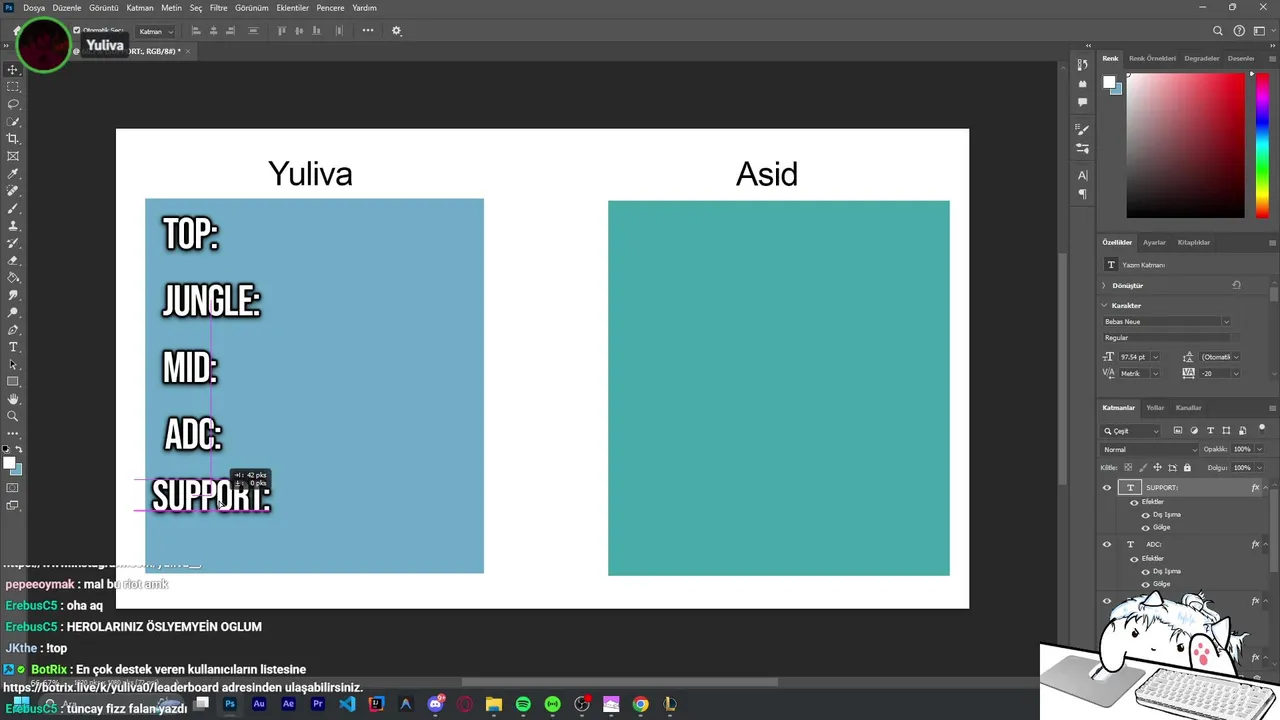Open the Eklentiler menu
Viewport: 1280px width, 720px height.
292,8
